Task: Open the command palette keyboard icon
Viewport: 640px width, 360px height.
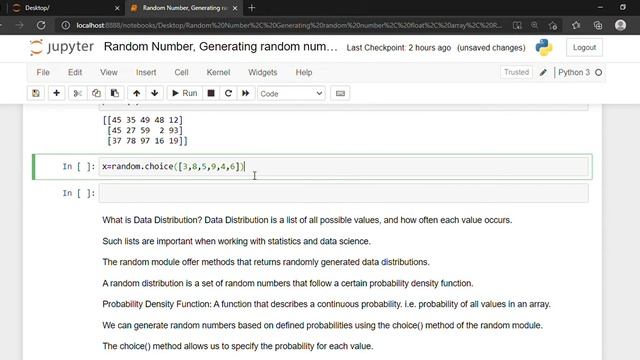Action: coord(340,93)
